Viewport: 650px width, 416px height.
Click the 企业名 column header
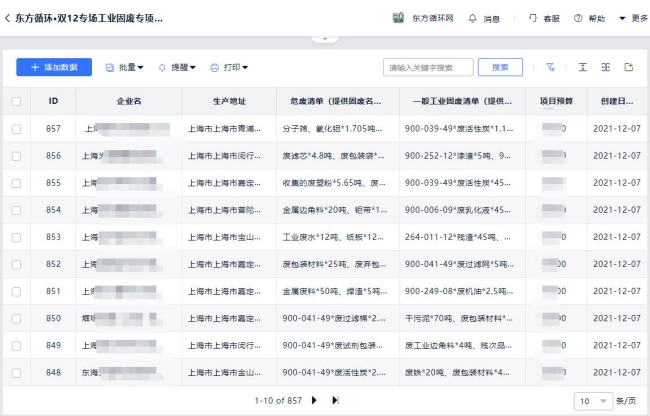click(x=129, y=101)
